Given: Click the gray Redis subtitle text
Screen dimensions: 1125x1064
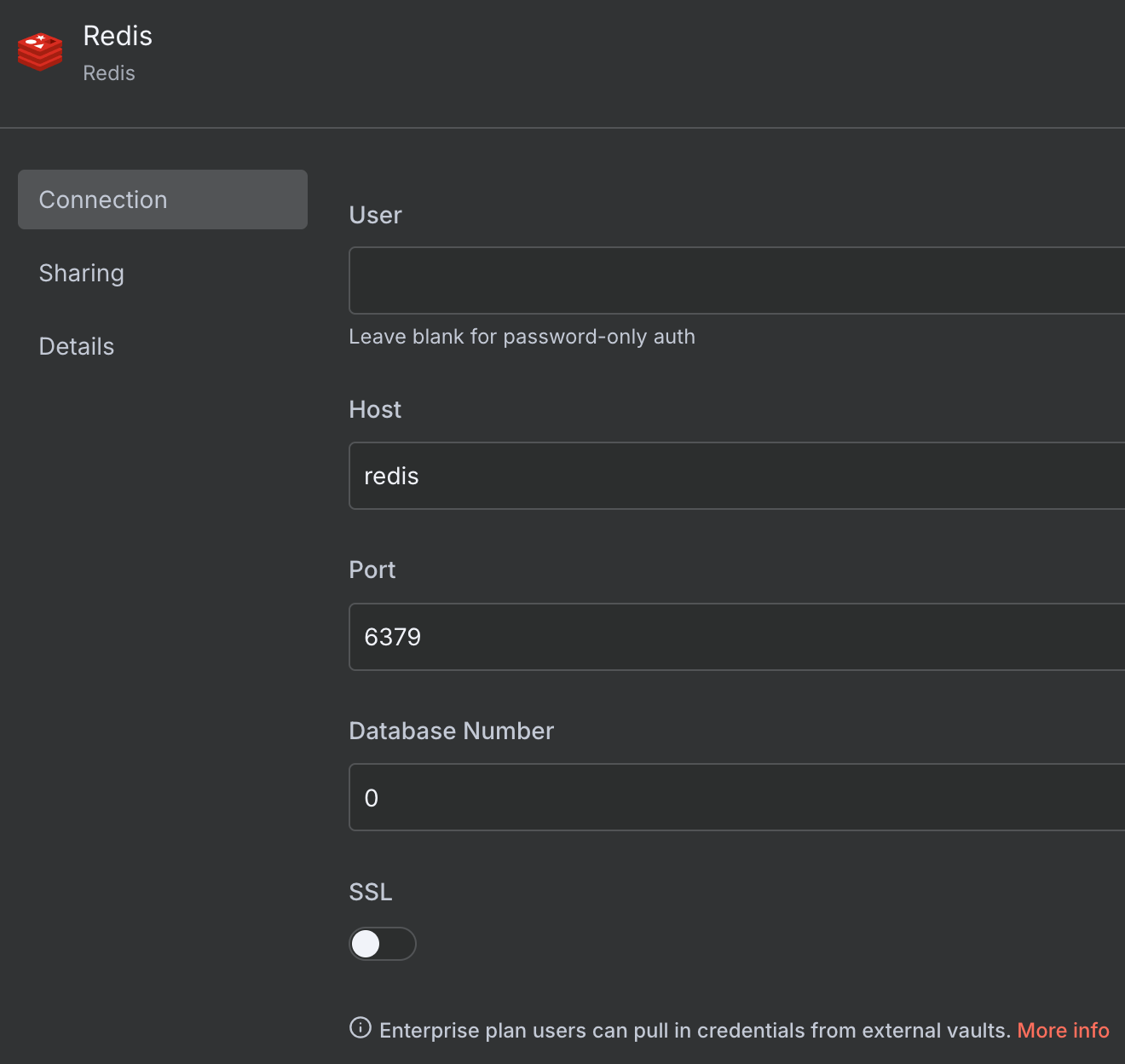Looking at the screenshot, I should point(109,73).
